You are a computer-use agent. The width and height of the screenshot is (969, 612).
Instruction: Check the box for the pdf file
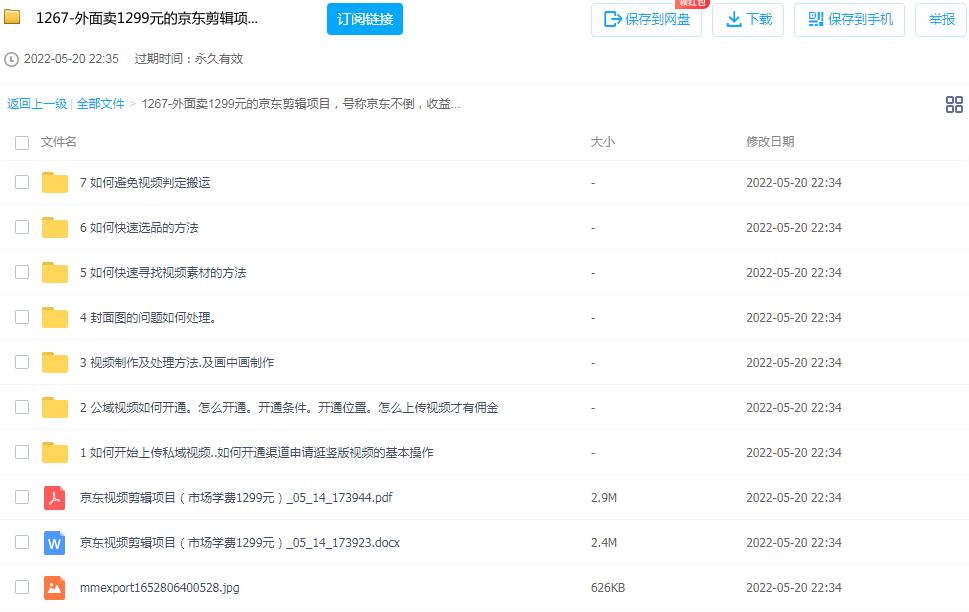[22, 498]
